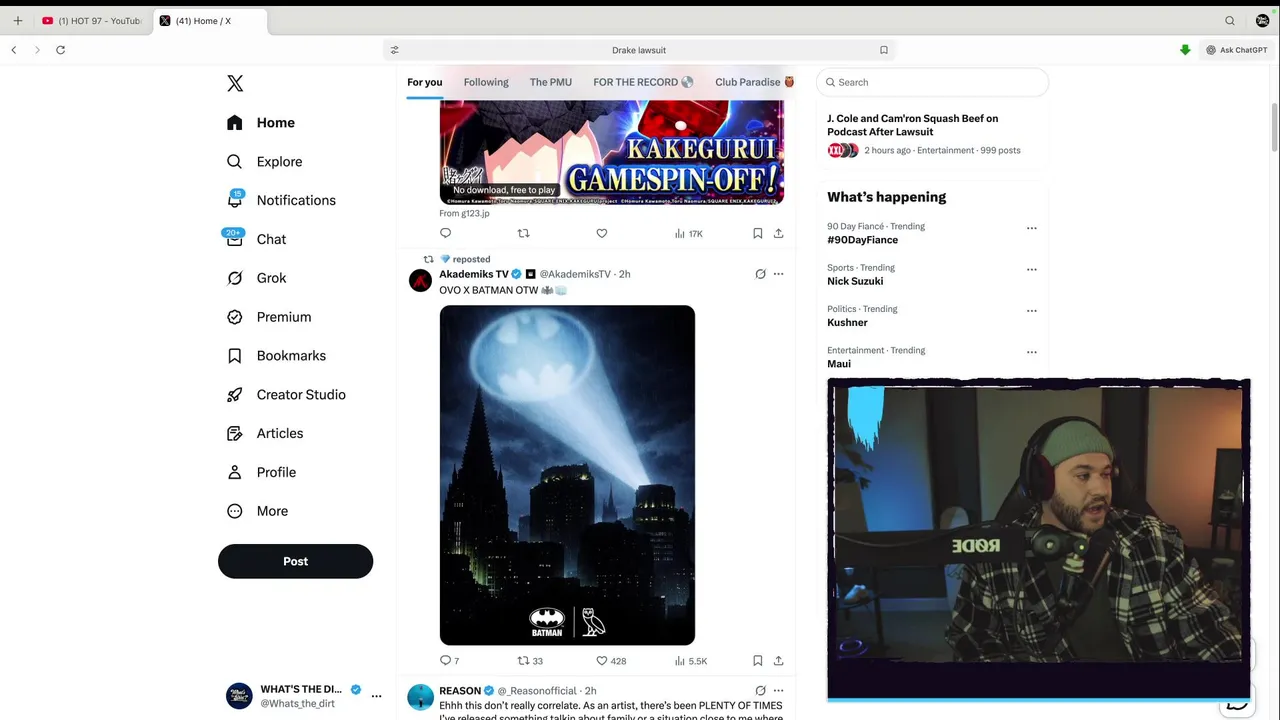Switch to the FOR THE RECORD tab
This screenshot has height=720, width=1280.
pos(643,82)
